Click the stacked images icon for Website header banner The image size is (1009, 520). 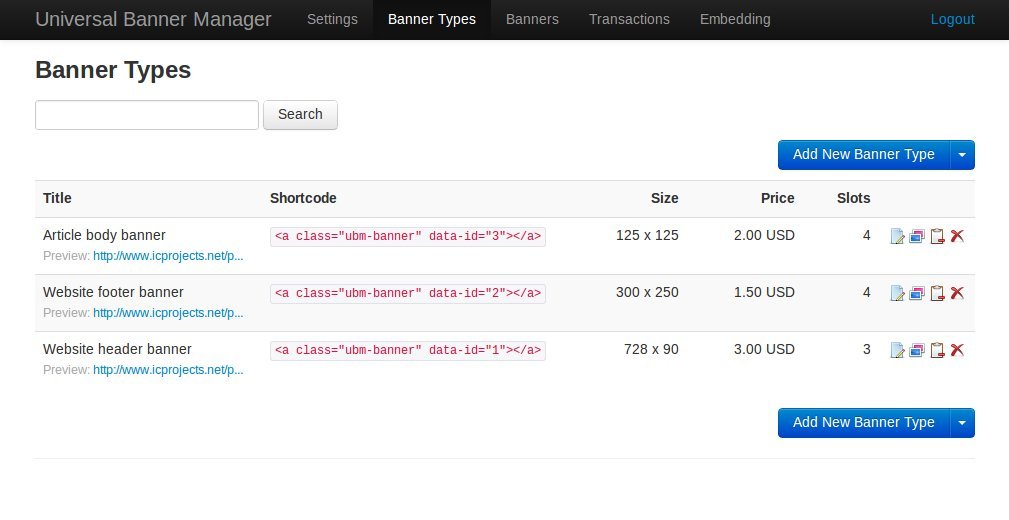917,351
